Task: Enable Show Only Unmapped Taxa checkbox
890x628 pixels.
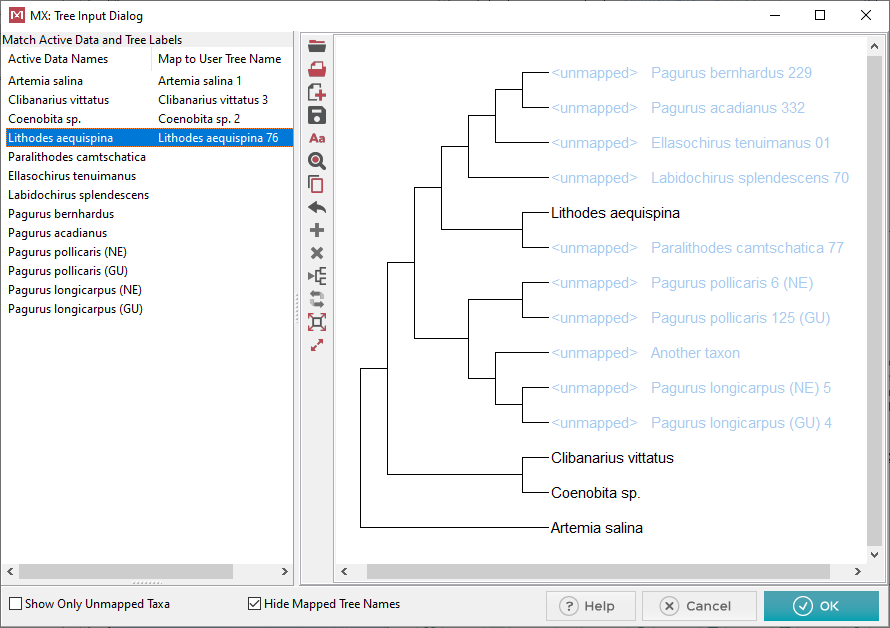Action: click(x=16, y=604)
